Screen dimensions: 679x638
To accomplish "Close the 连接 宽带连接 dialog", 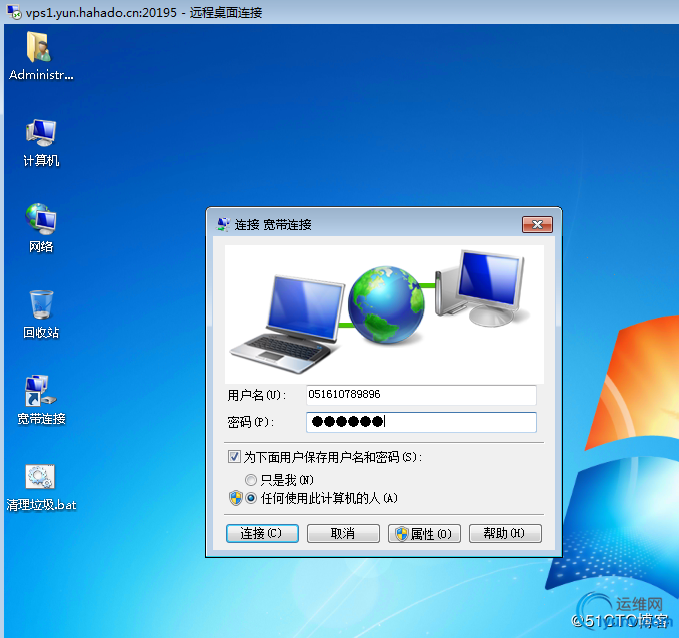I will (x=537, y=224).
